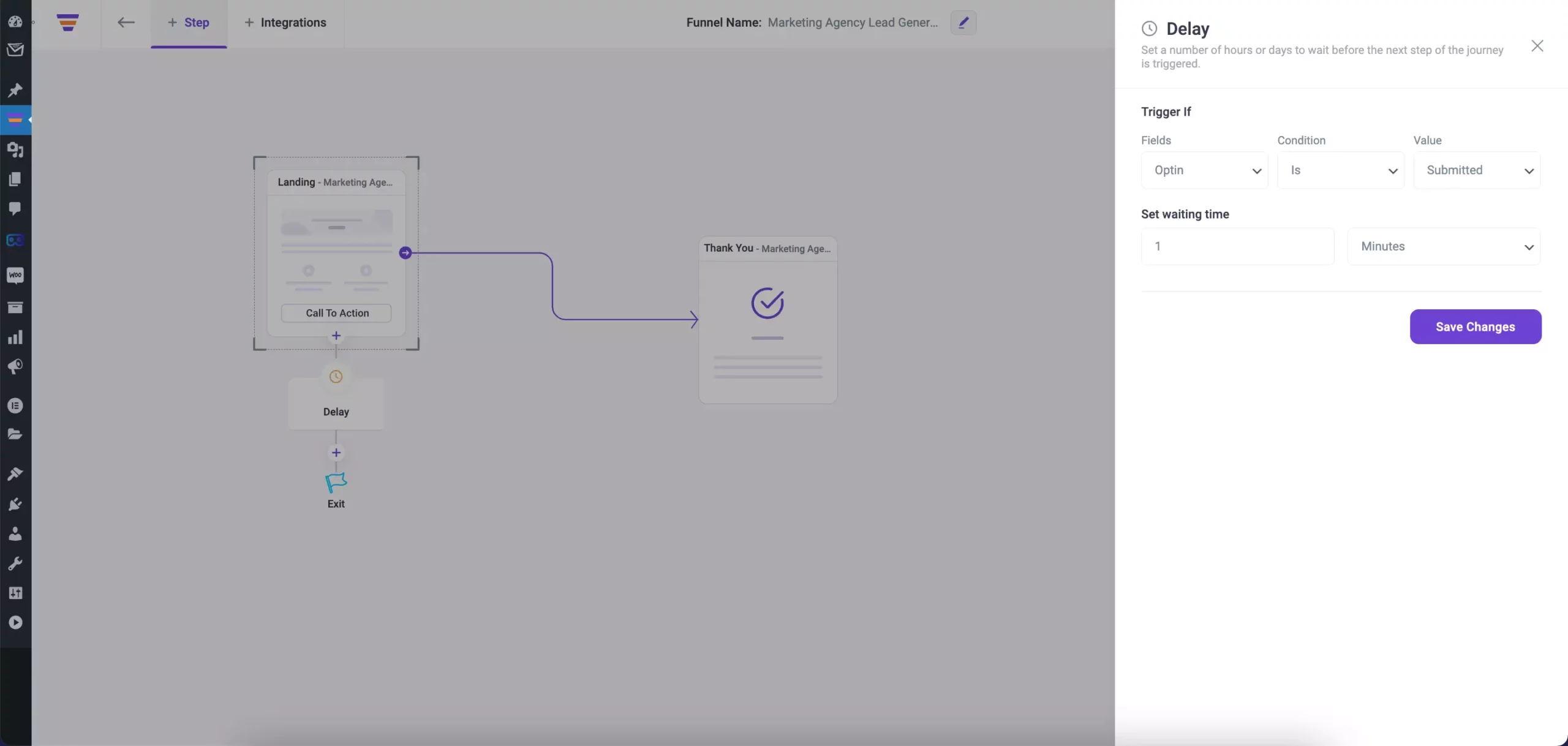
Task: Click the plus icon below Call To Action
Action: coord(336,335)
